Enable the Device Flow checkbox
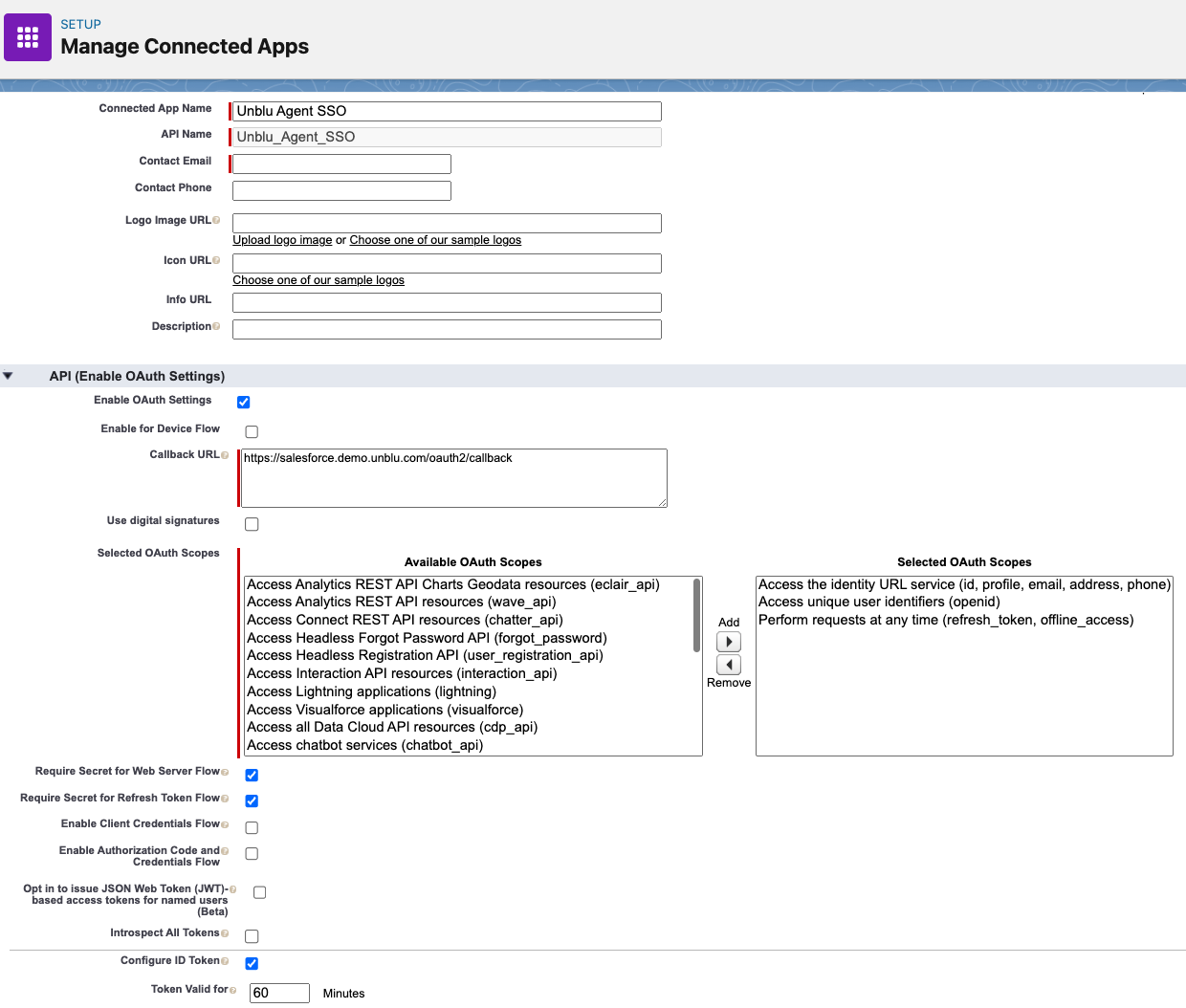The image size is (1186, 1008). tap(252, 431)
